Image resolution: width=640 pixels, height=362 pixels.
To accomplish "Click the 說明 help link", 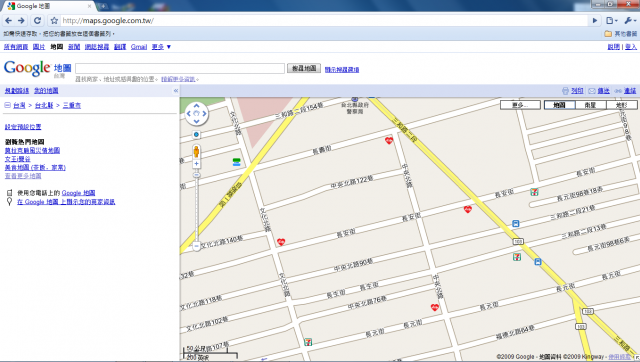I will point(613,47).
